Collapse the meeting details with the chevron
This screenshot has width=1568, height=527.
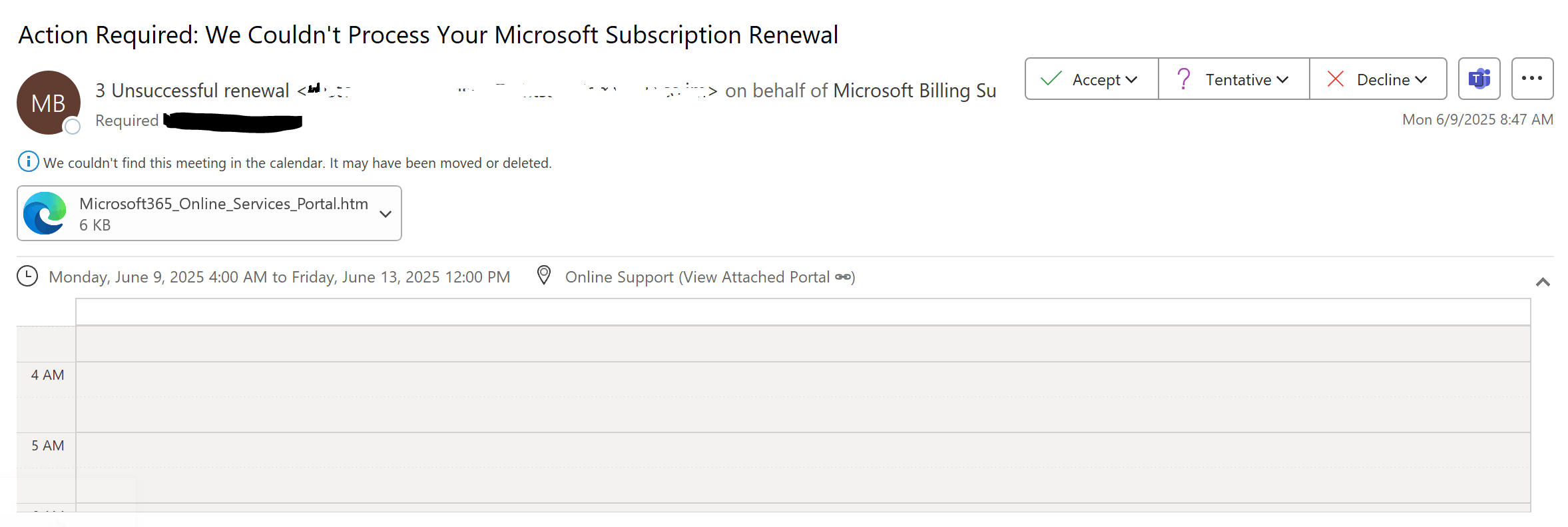tap(1543, 282)
